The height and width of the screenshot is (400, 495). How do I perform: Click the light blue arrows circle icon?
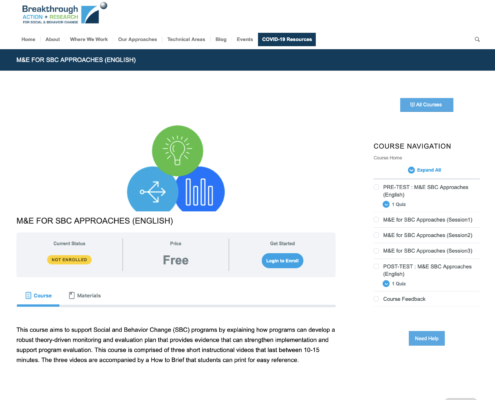click(152, 190)
